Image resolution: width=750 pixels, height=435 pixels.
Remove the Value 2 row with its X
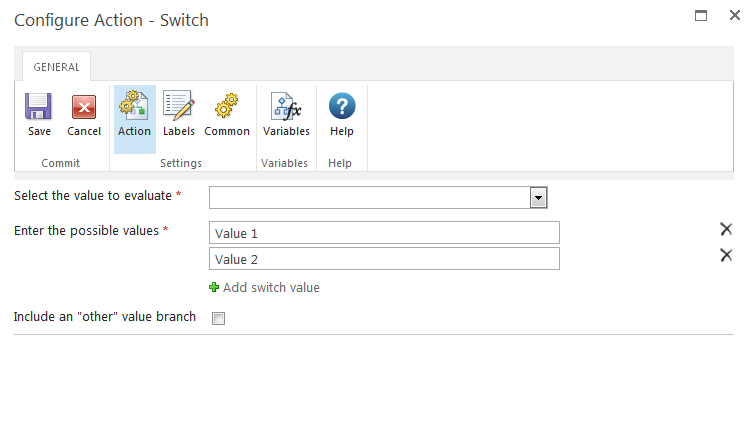tap(726, 256)
